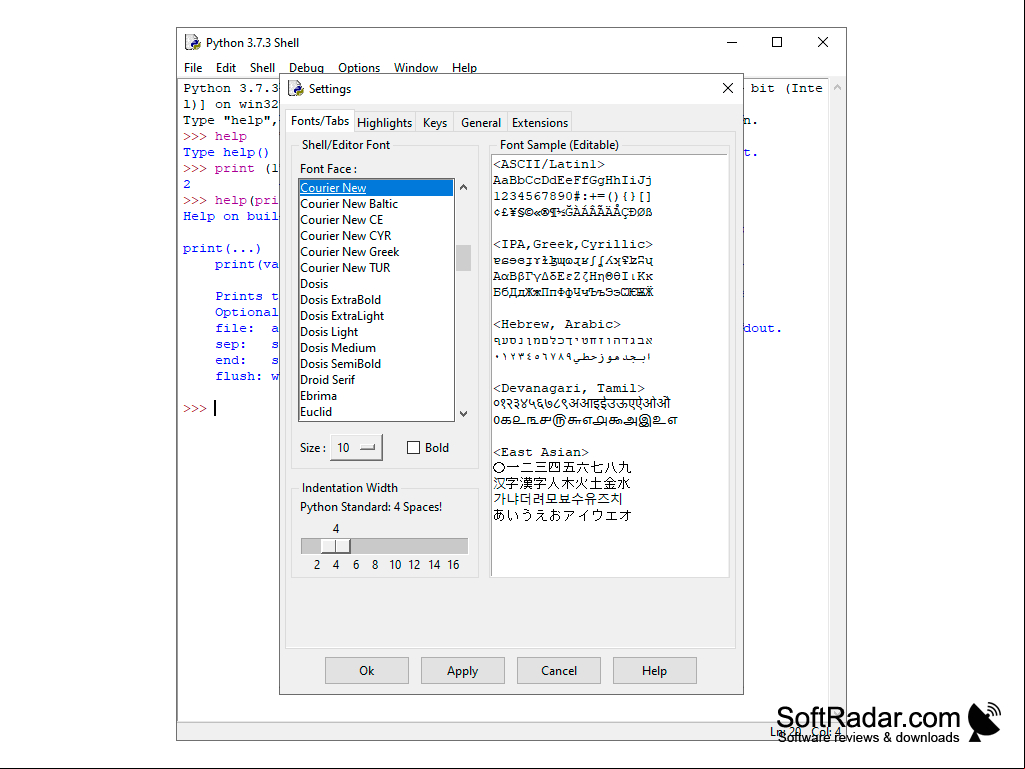This screenshot has width=1025, height=769.
Task: Select Dosis SemiBold font
Action: 376,364
